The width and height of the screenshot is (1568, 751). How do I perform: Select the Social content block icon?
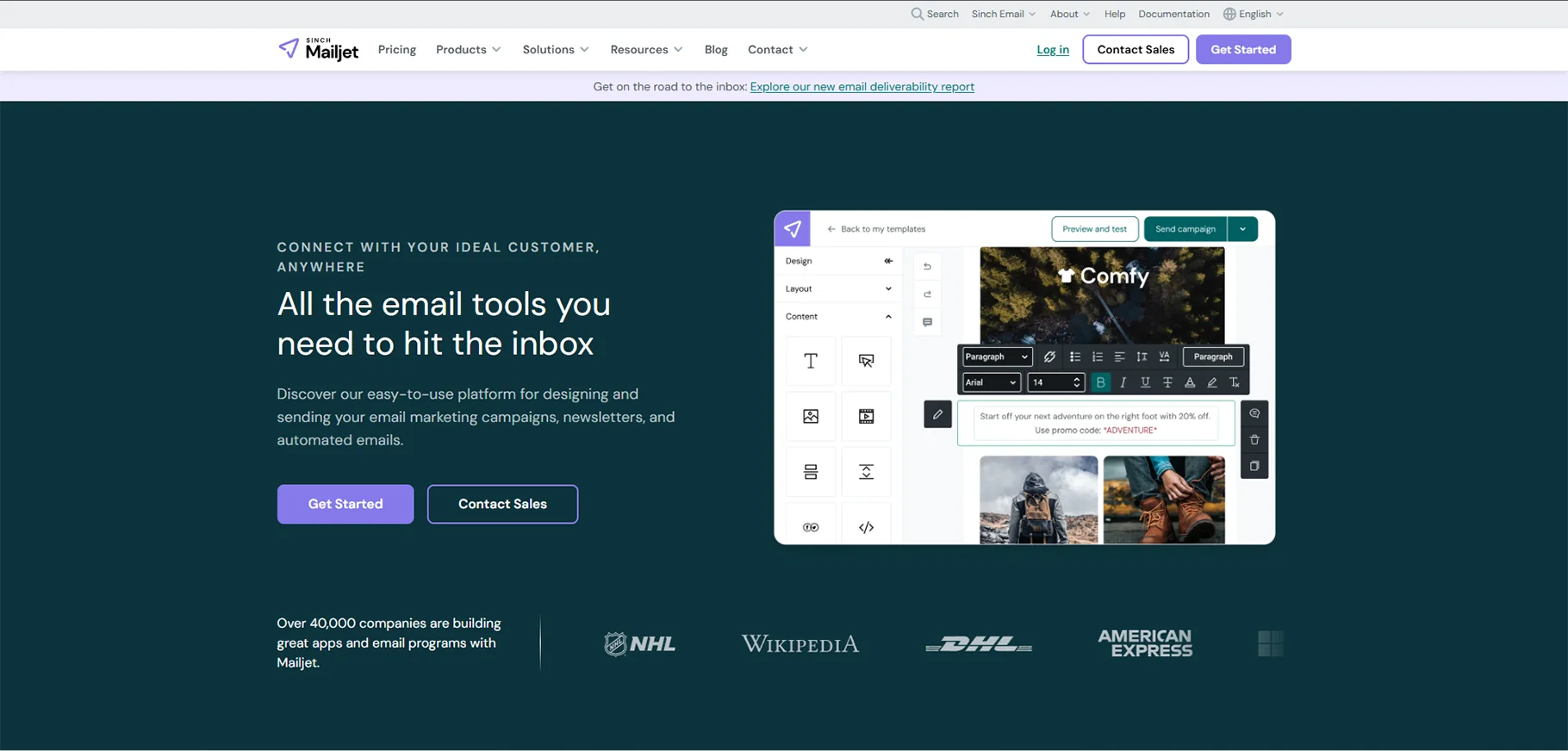click(x=811, y=526)
